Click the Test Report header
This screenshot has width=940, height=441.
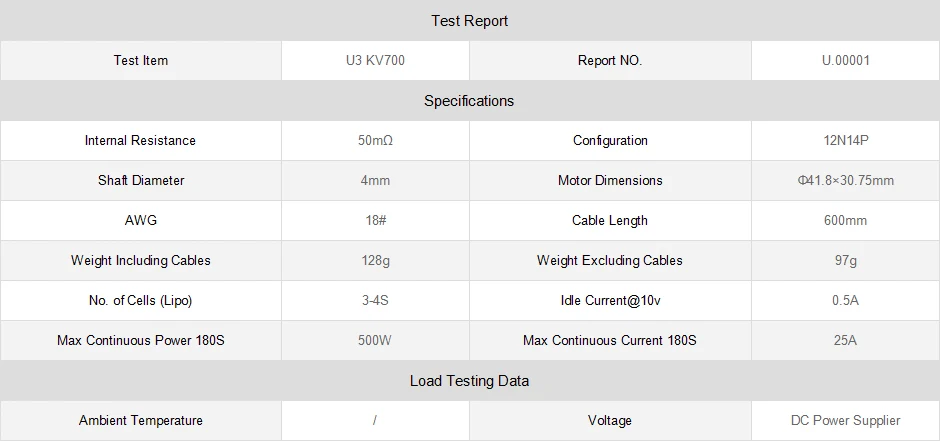(469, 20)
